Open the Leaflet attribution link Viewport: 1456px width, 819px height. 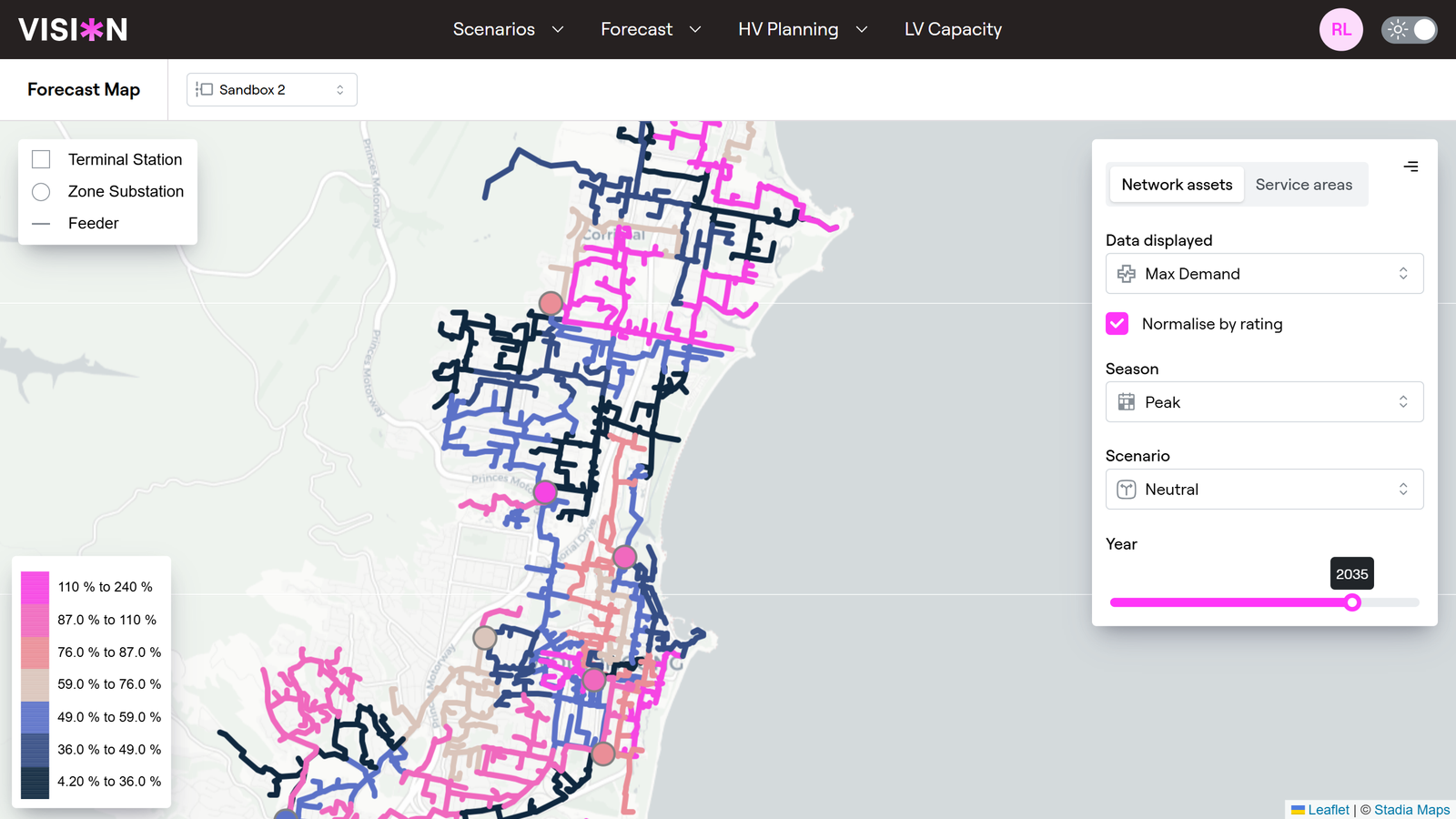pos(1328,810)
